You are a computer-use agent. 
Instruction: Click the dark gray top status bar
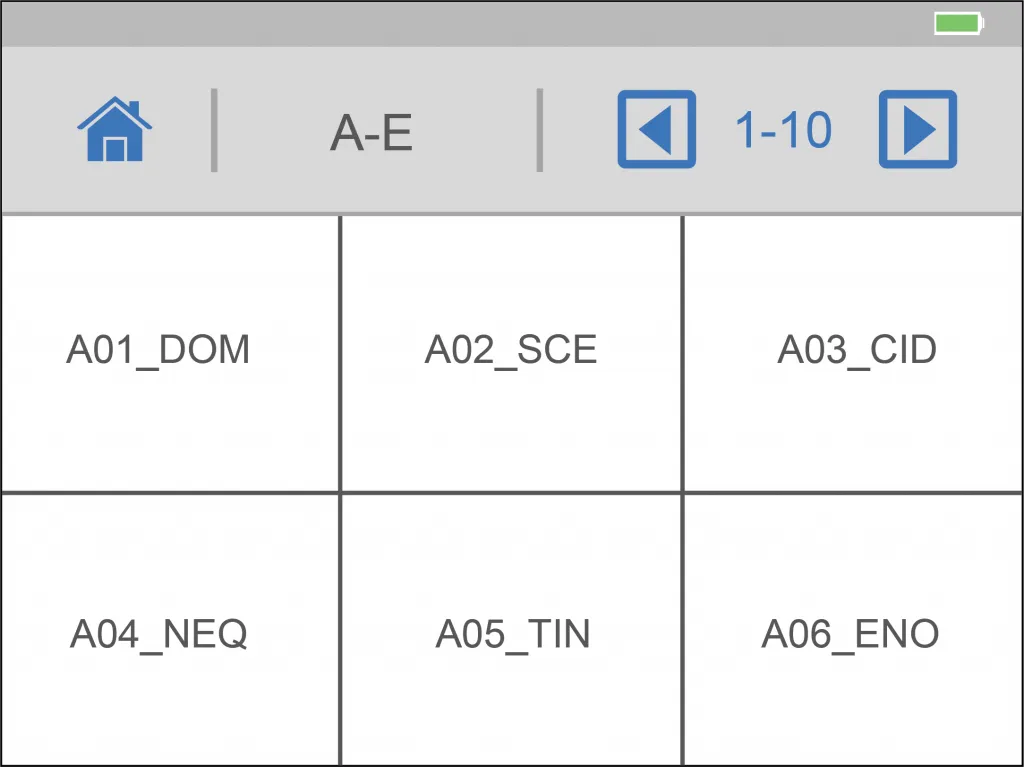point(511,24)
